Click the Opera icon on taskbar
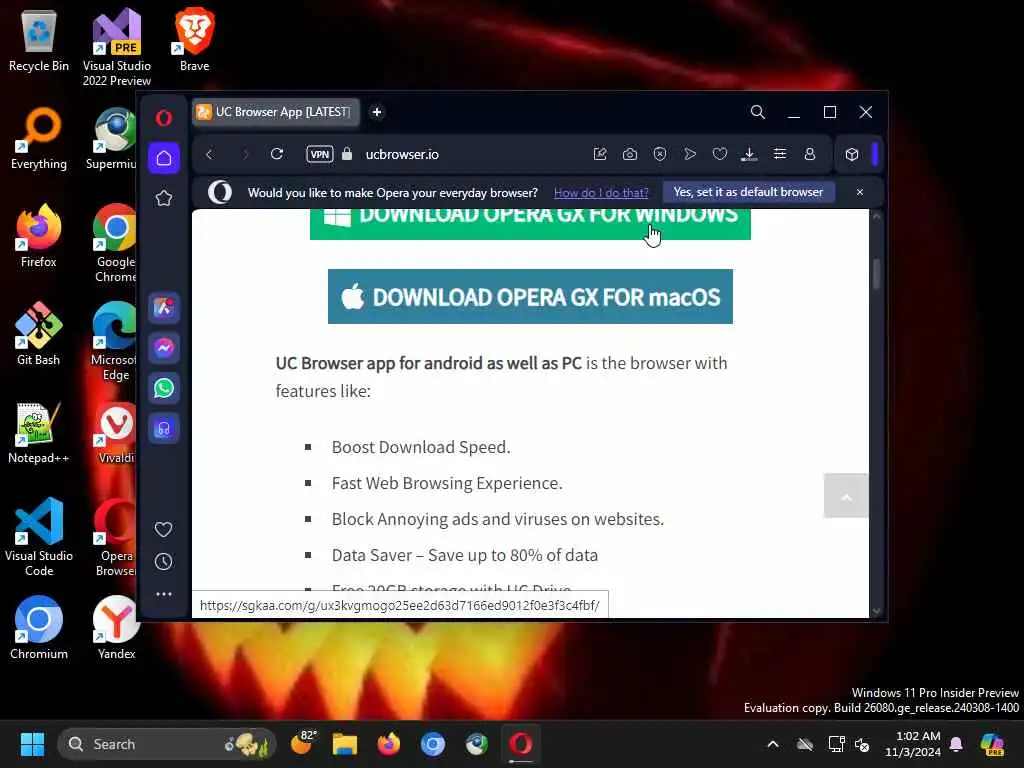 pos(520,744)
